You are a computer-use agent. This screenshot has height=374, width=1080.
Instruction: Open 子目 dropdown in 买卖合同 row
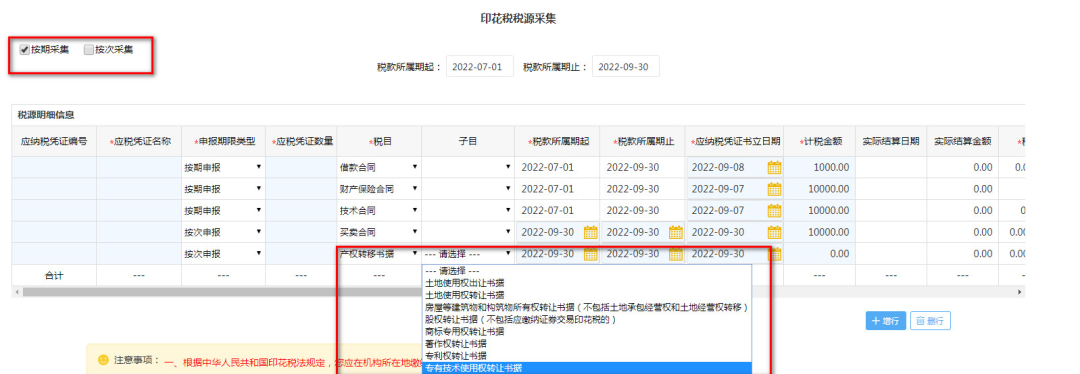click(468, 232)
